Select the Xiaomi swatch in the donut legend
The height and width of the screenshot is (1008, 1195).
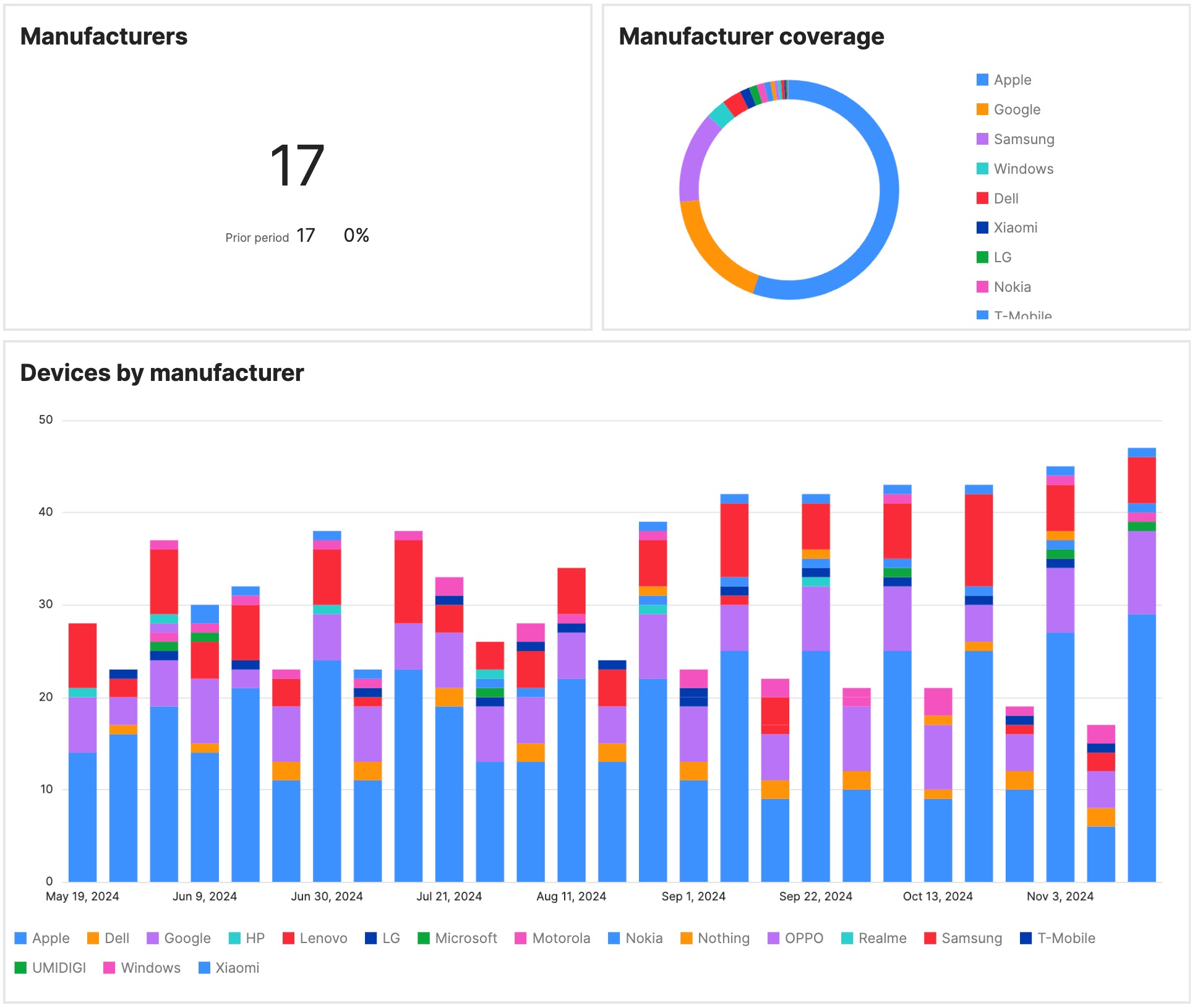[981, 228]
